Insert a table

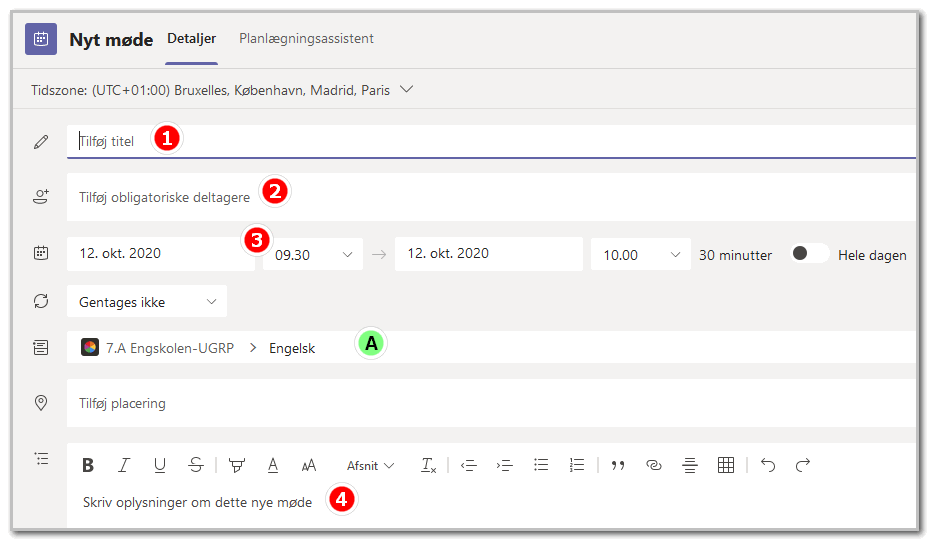click(x=726, y=465)
